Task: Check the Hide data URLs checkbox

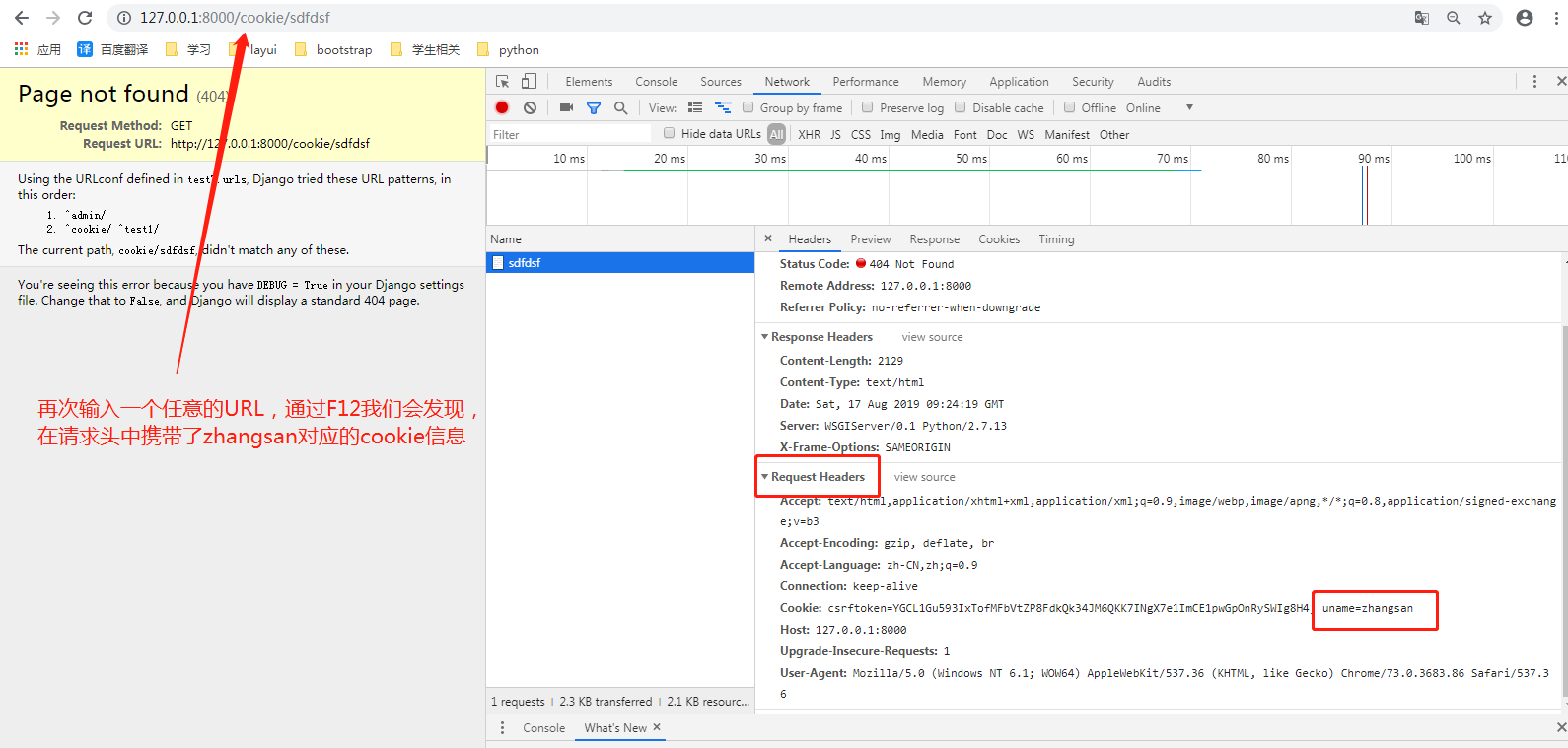Action: pos(670,133)
